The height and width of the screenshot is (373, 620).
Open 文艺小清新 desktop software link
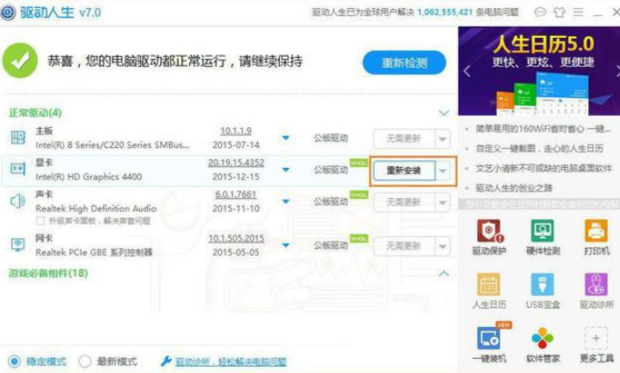[x=543, y=168]
